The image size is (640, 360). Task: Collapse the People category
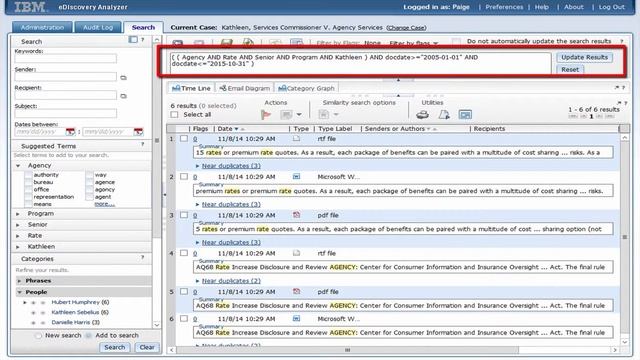pos(19,292)
